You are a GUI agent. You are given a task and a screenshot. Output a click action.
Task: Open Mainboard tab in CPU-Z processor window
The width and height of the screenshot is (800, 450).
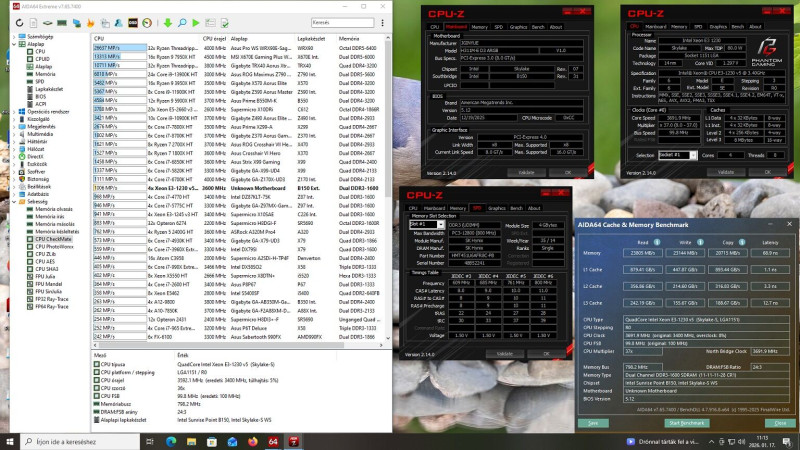coord(656,27)
